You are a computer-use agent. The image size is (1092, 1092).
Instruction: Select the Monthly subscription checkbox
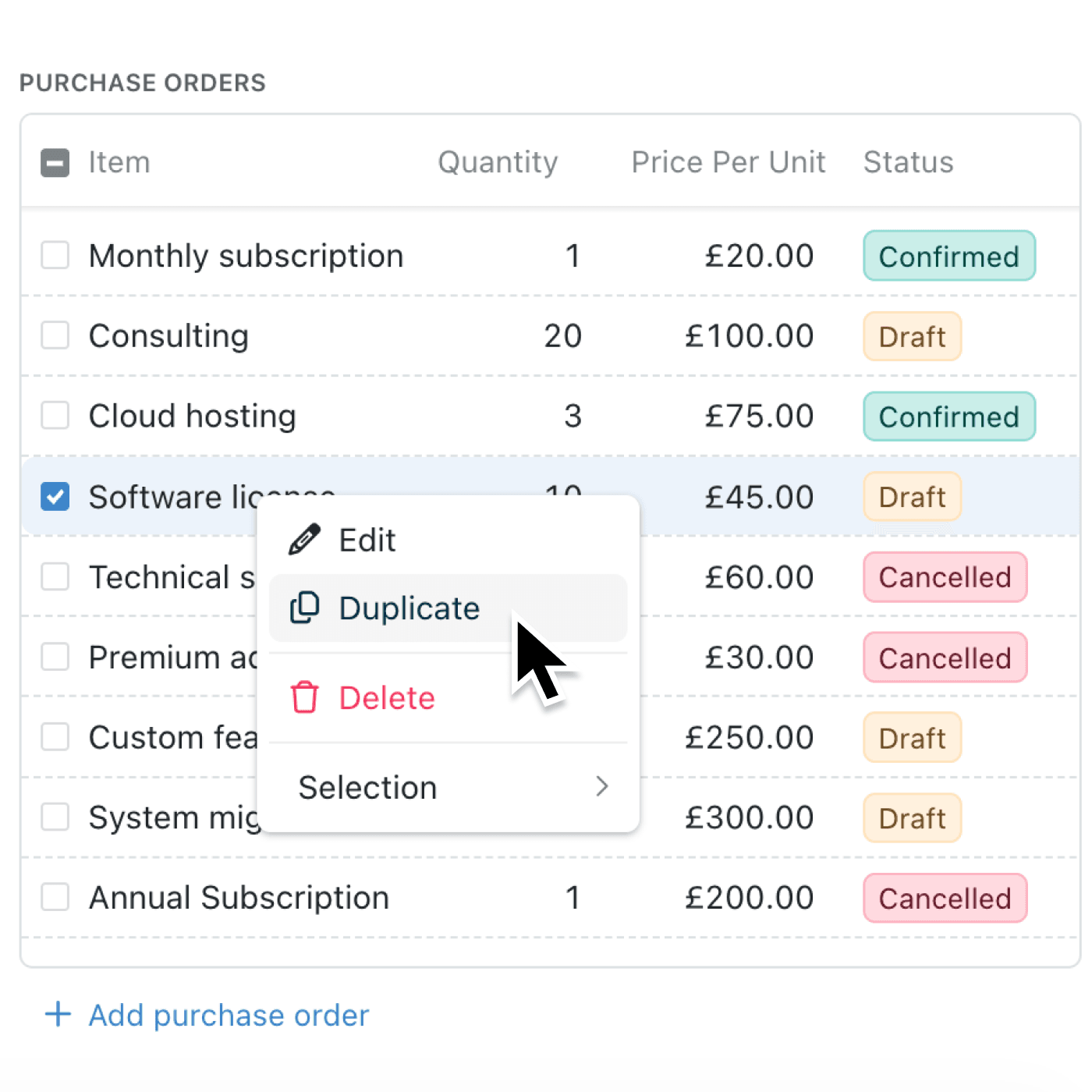click(x=55, y=255)
